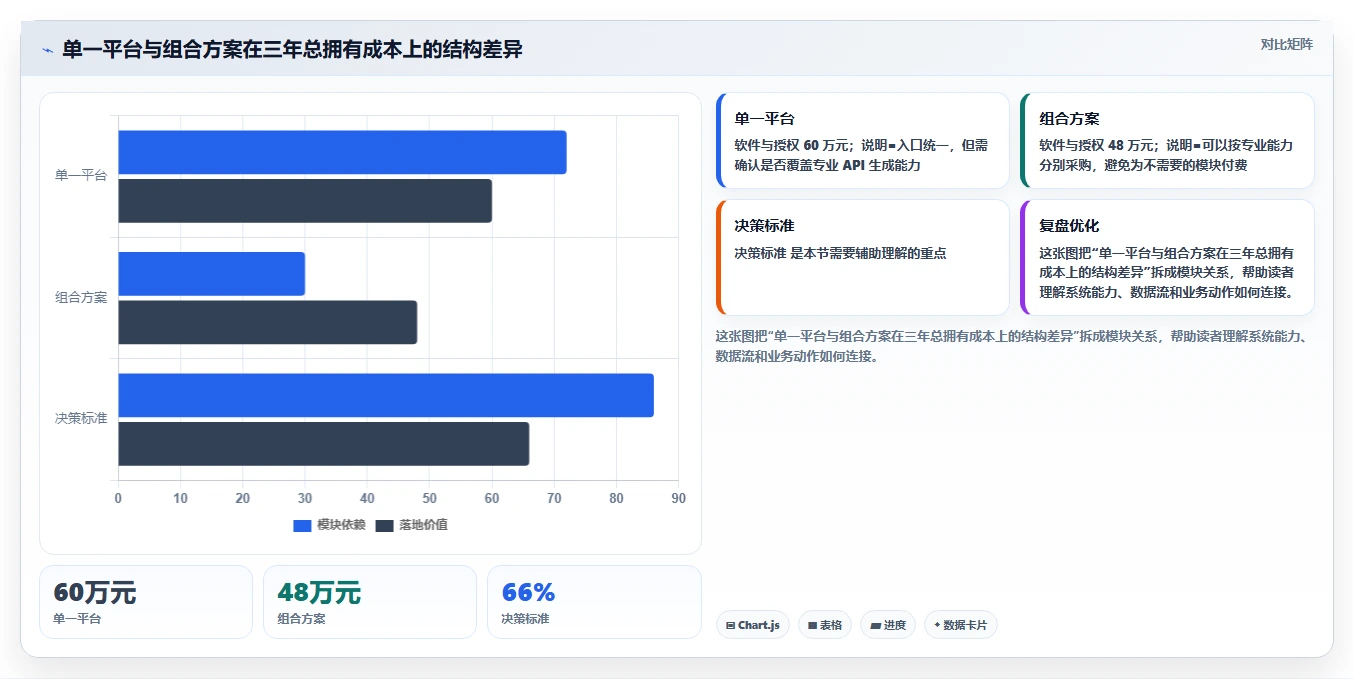The width and height of the screenshot is (1354, 679).
Task: Open the 组合方案 info card
Action: click(1166, 141)
